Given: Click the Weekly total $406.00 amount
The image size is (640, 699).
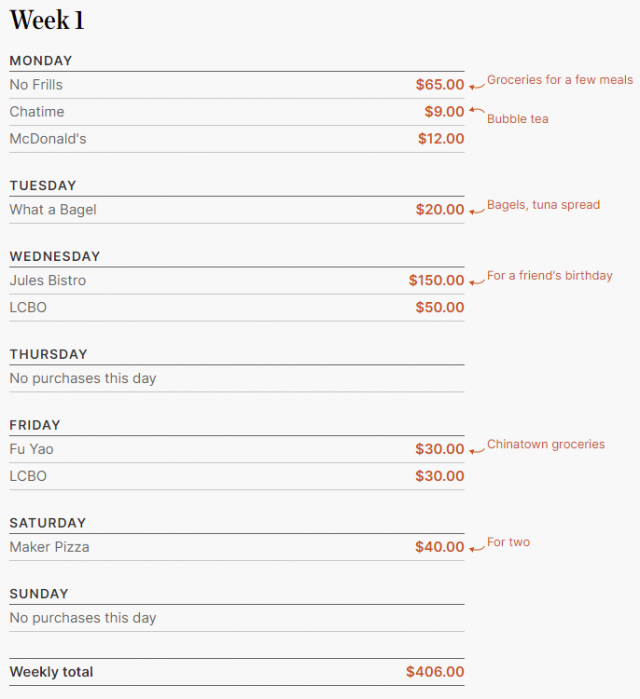Looking at the screenshot, I should click(435, 672).
